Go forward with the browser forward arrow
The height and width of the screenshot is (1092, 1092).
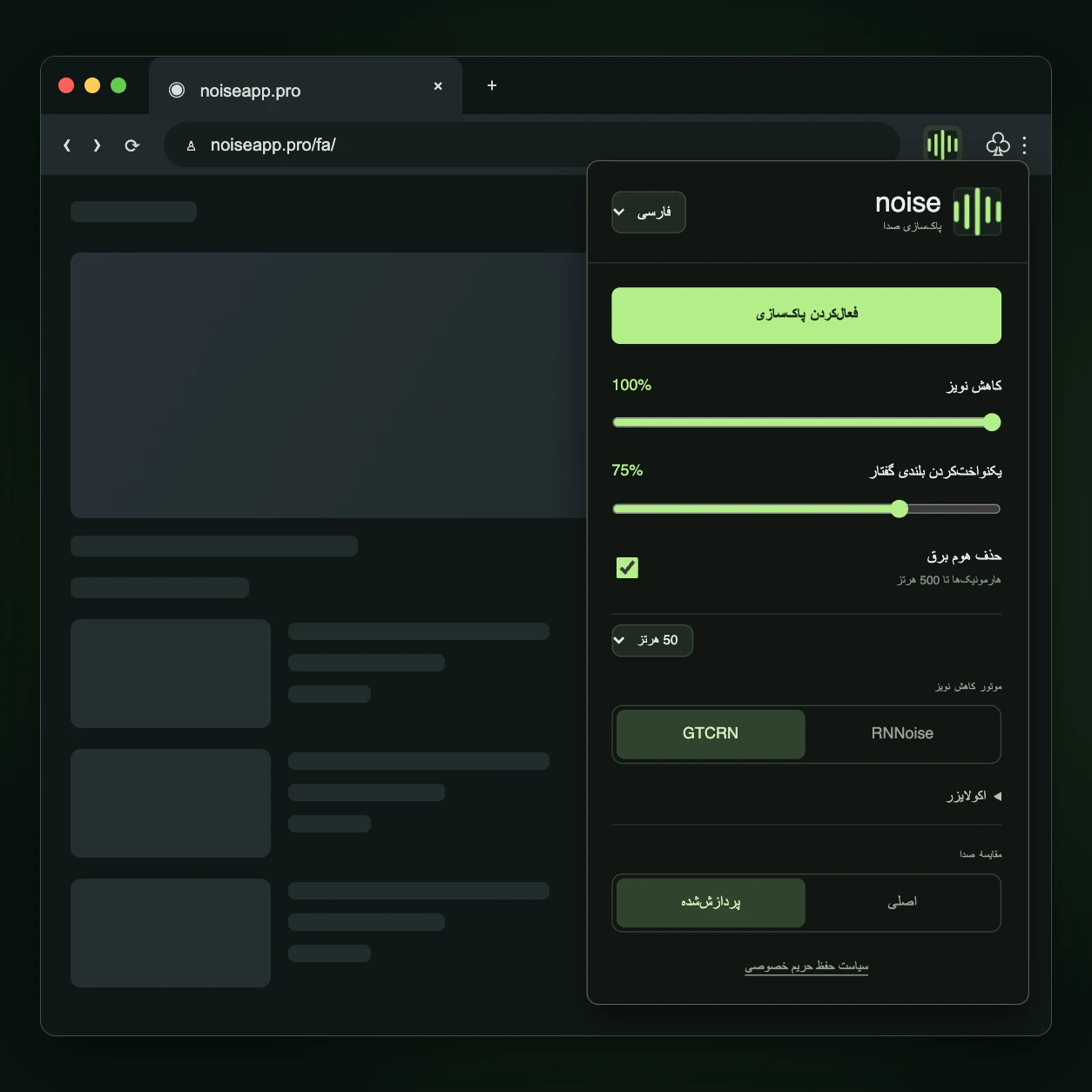coord(97,145)
